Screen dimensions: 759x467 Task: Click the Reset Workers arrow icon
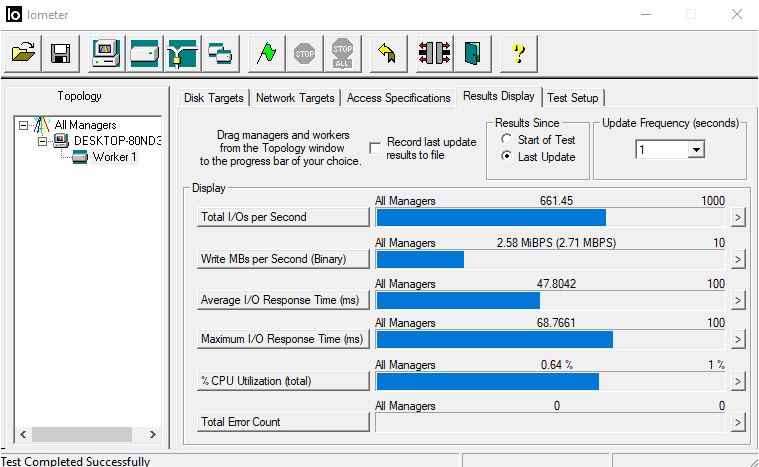tap(387, 53)
